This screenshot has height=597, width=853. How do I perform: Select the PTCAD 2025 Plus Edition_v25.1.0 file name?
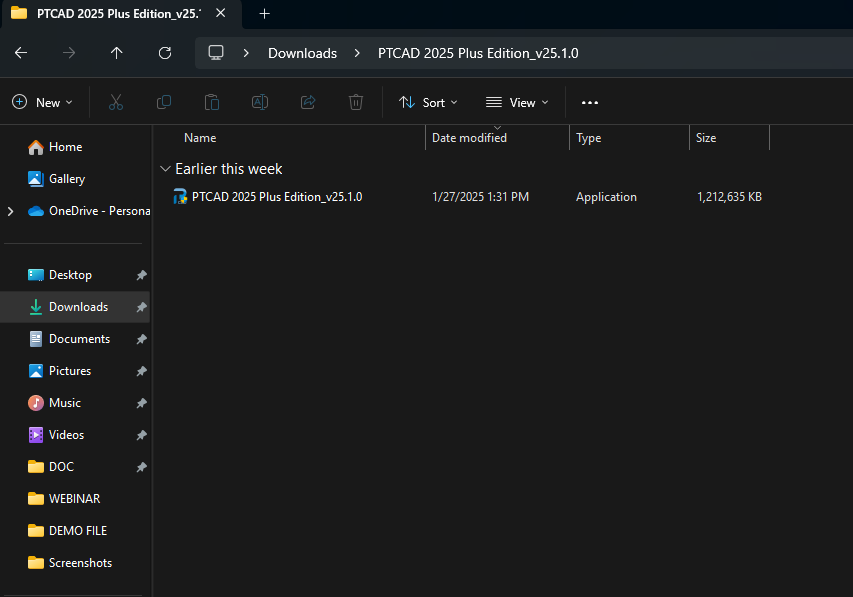277,196
